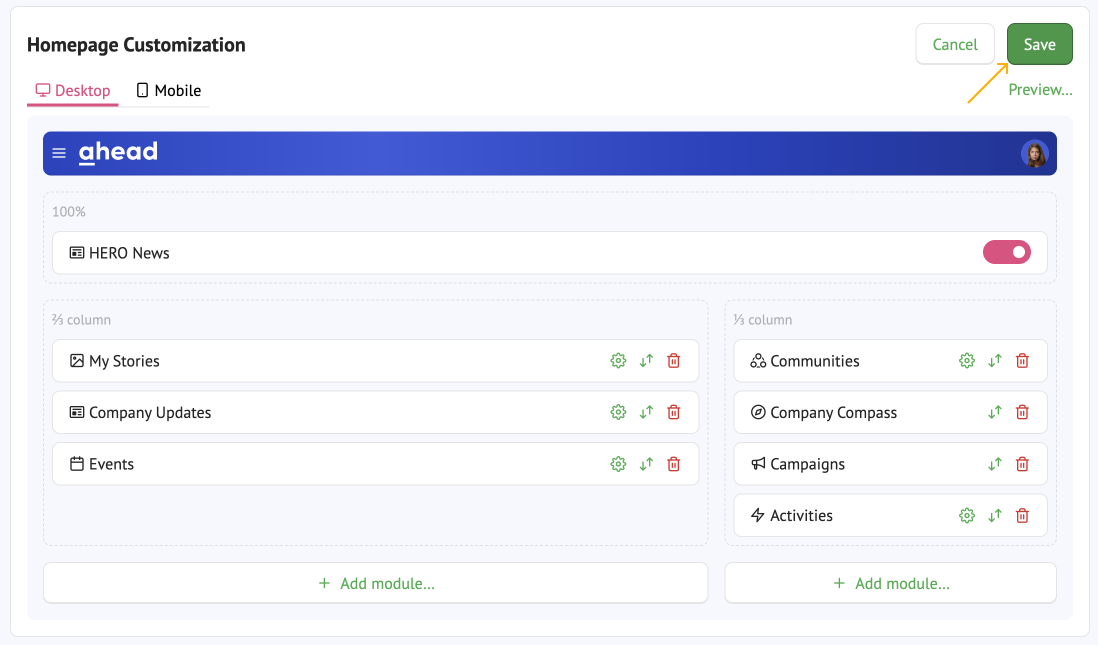The width and height of the screenshot is (1098, 645).
Task: Click the hamburger menu in the header
Action: click(x=59, y=153)
